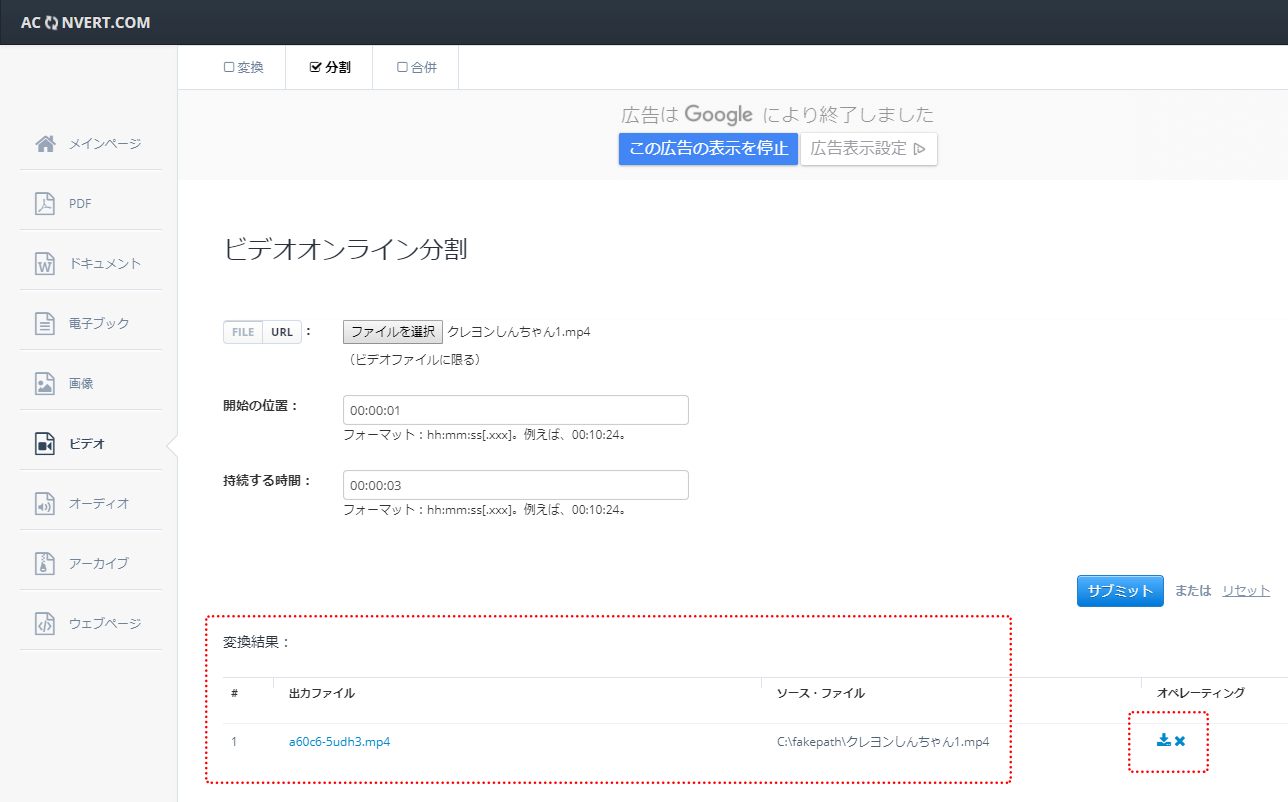Image resolution: width=1288 pixels, height=802 pixels.
Task: Click the code file icon beside ウェブページ
Action: [x=45, y=623]
